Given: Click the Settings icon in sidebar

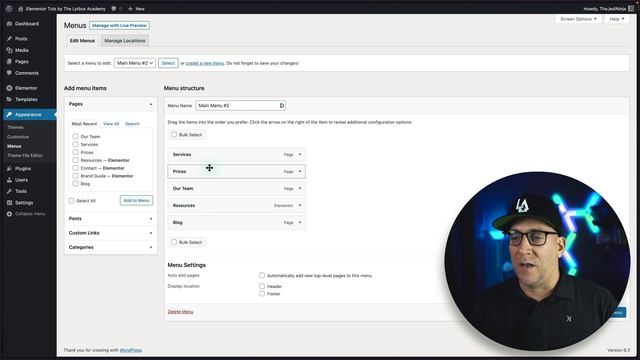Looking at the screenshot, I should (x=9, y=203).
